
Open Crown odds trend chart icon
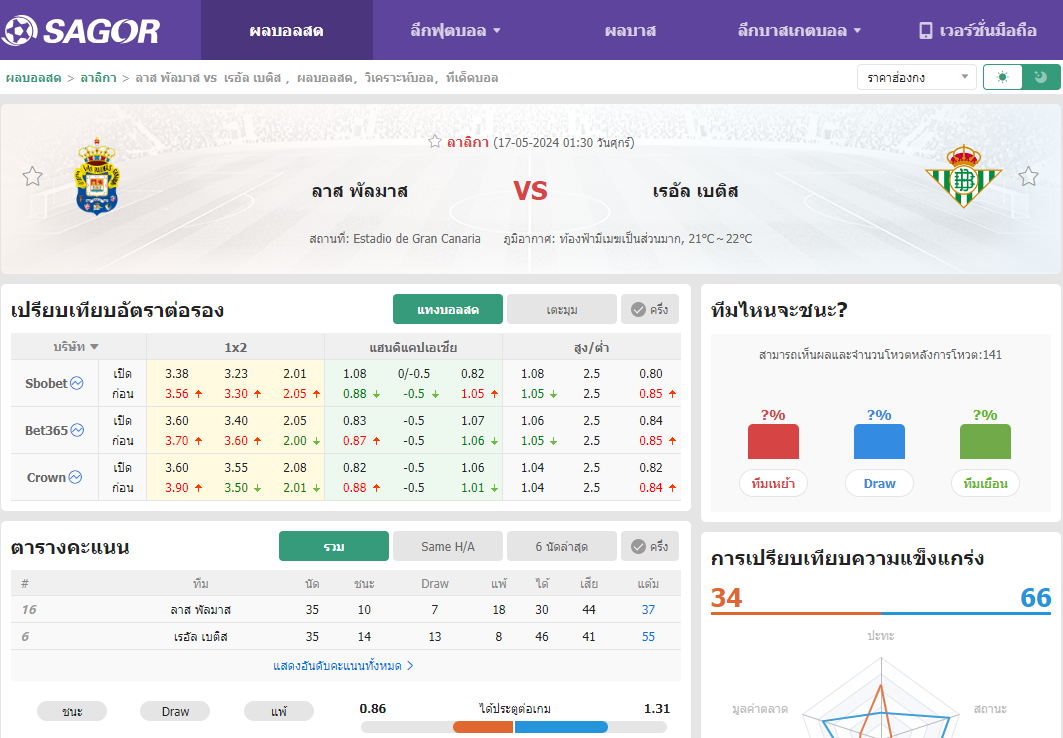point(75,477)
